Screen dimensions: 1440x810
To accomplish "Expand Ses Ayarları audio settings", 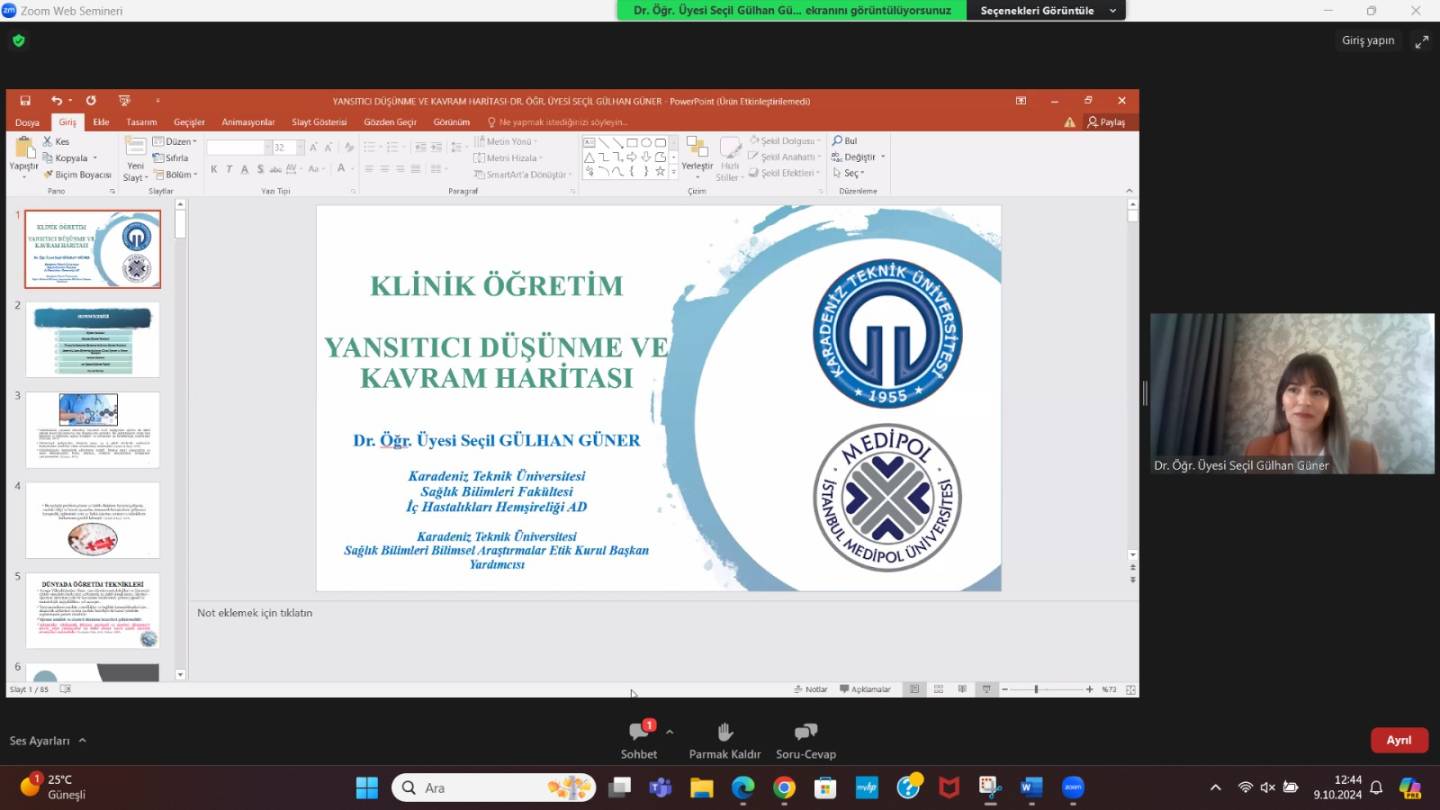I will pyautogui.click(x=48, y=741).
